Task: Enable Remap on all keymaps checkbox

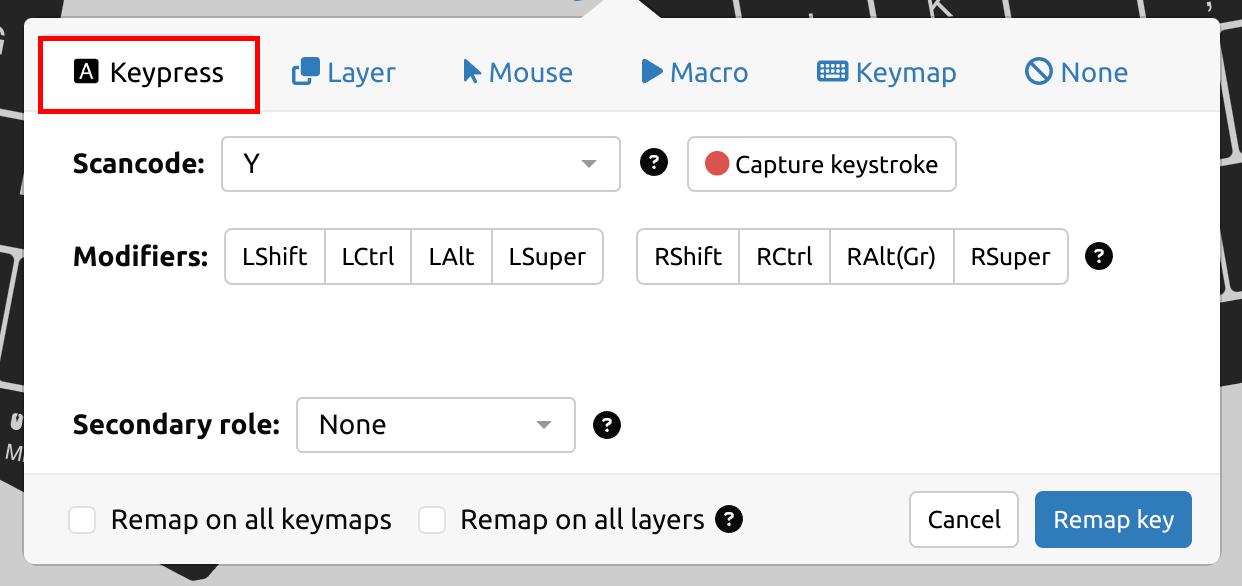Action: (x=82, y=520)
